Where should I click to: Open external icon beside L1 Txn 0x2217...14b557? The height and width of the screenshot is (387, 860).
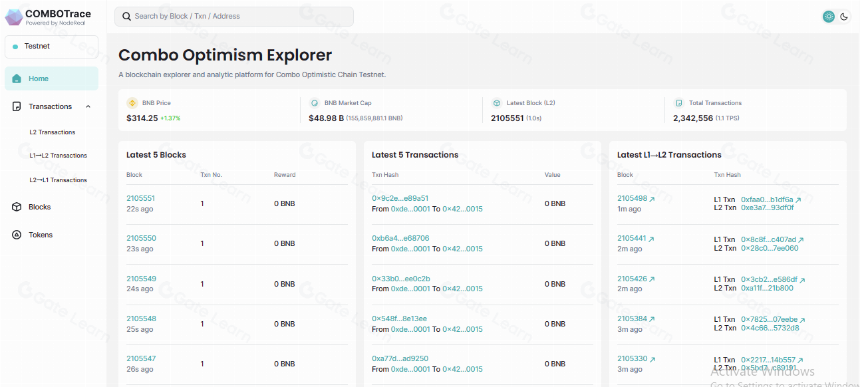(800, 360)
